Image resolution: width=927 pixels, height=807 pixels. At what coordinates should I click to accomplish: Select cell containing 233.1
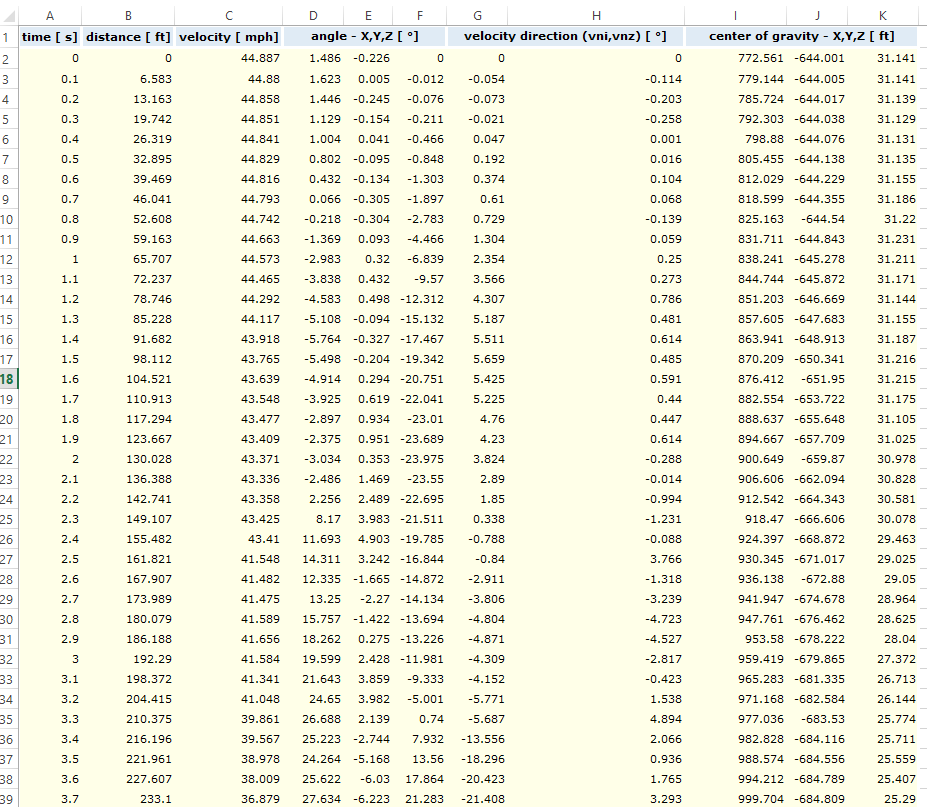pos(128,799)
